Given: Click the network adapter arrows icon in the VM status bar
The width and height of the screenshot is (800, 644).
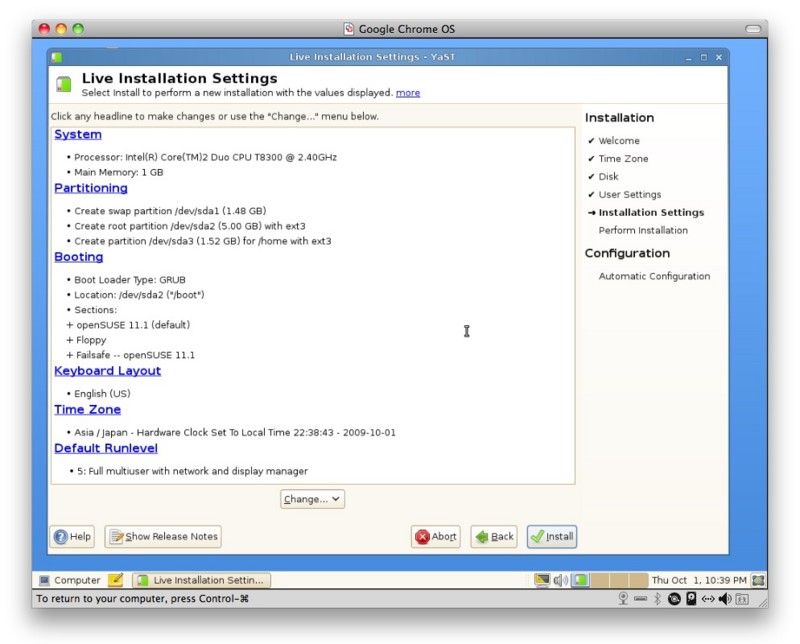Looking at the screenshot, I should (x=708, y=599).
